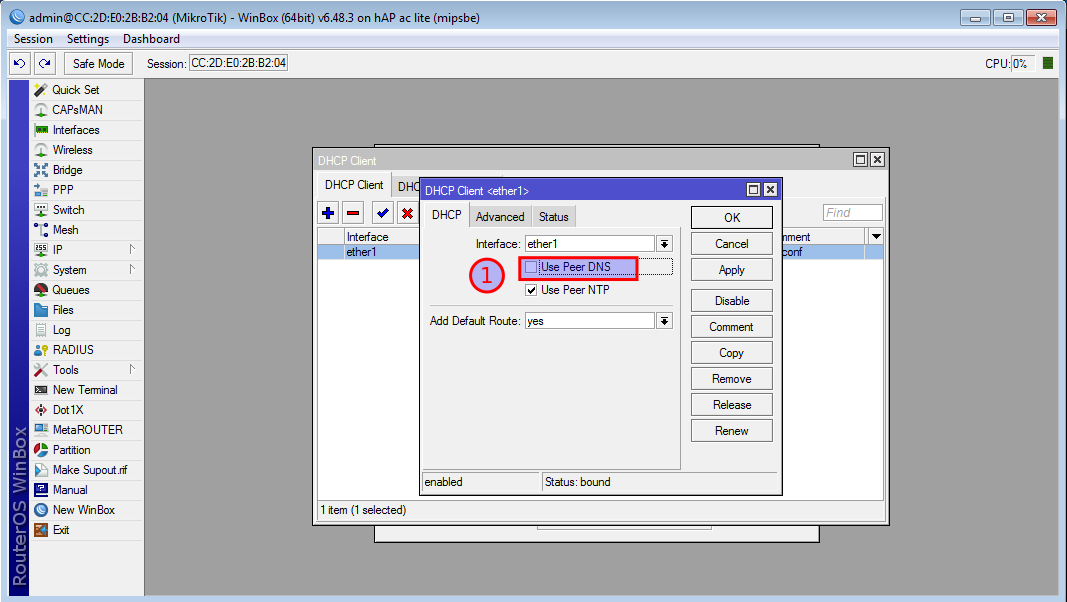
Task: Open the Partition menu
Action: (x=71, y=450)
